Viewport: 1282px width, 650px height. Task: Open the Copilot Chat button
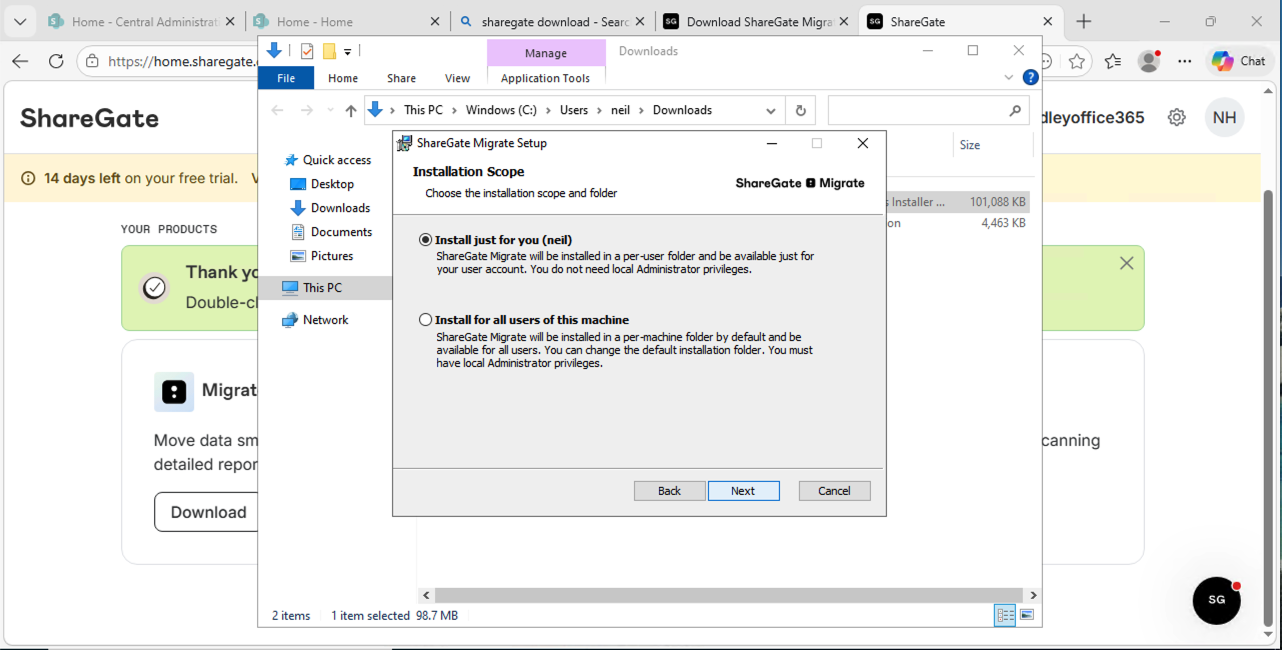[1239, 61]
